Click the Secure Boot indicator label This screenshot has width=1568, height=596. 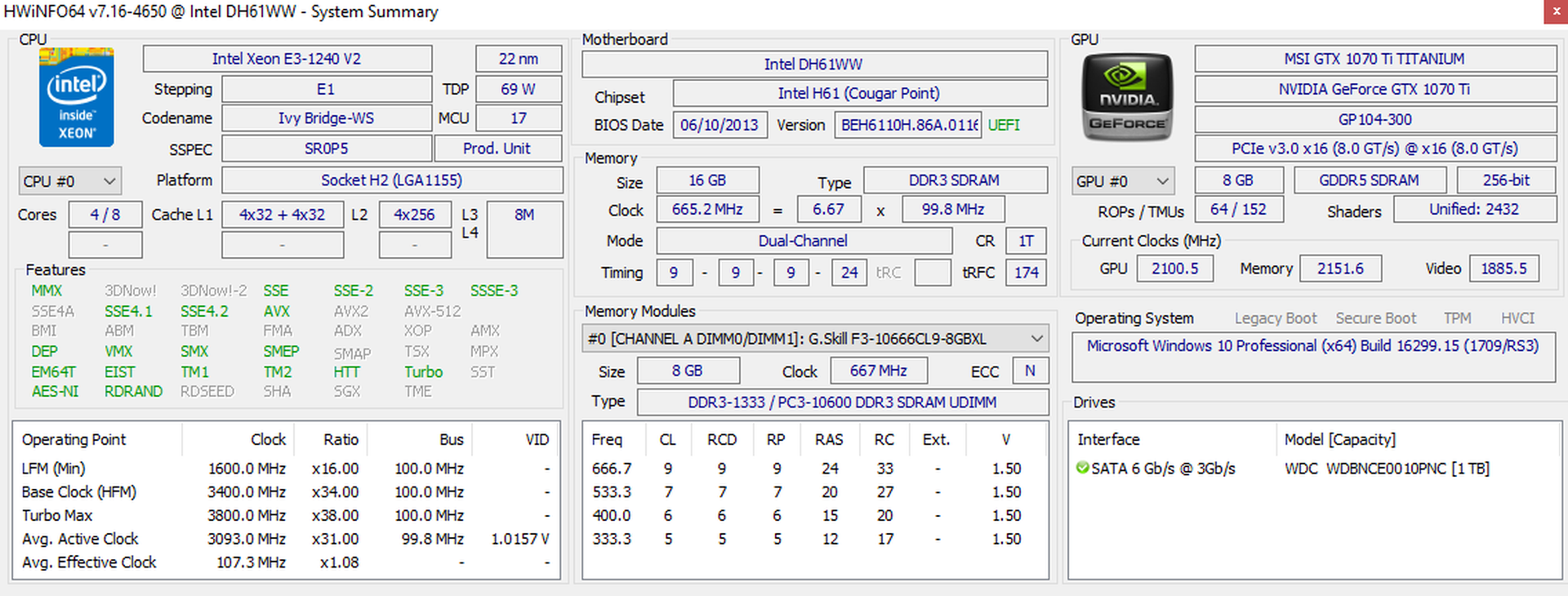(x=1376, y=318)
